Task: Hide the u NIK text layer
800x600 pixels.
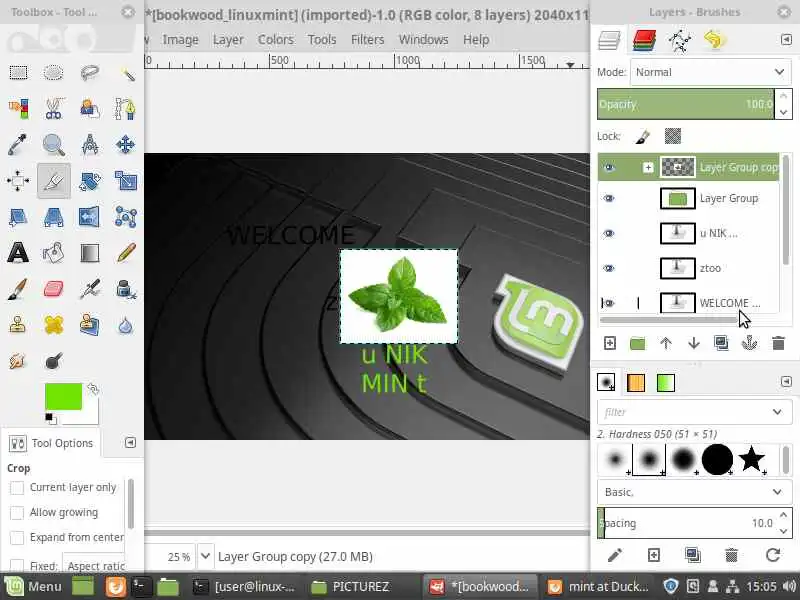Action: click(x=609, y=234)
